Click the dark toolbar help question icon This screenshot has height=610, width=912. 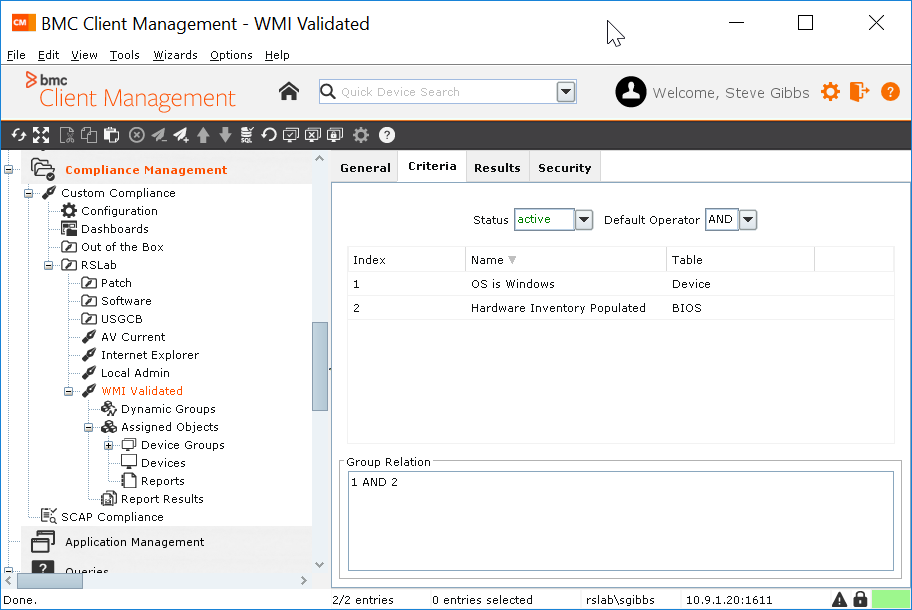pos(387,135)
